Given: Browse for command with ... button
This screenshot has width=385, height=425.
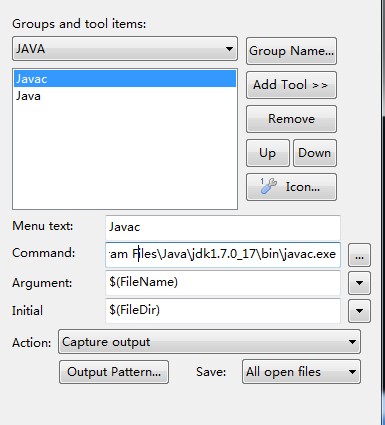Looking at the screenshot, I should (359, 255).
